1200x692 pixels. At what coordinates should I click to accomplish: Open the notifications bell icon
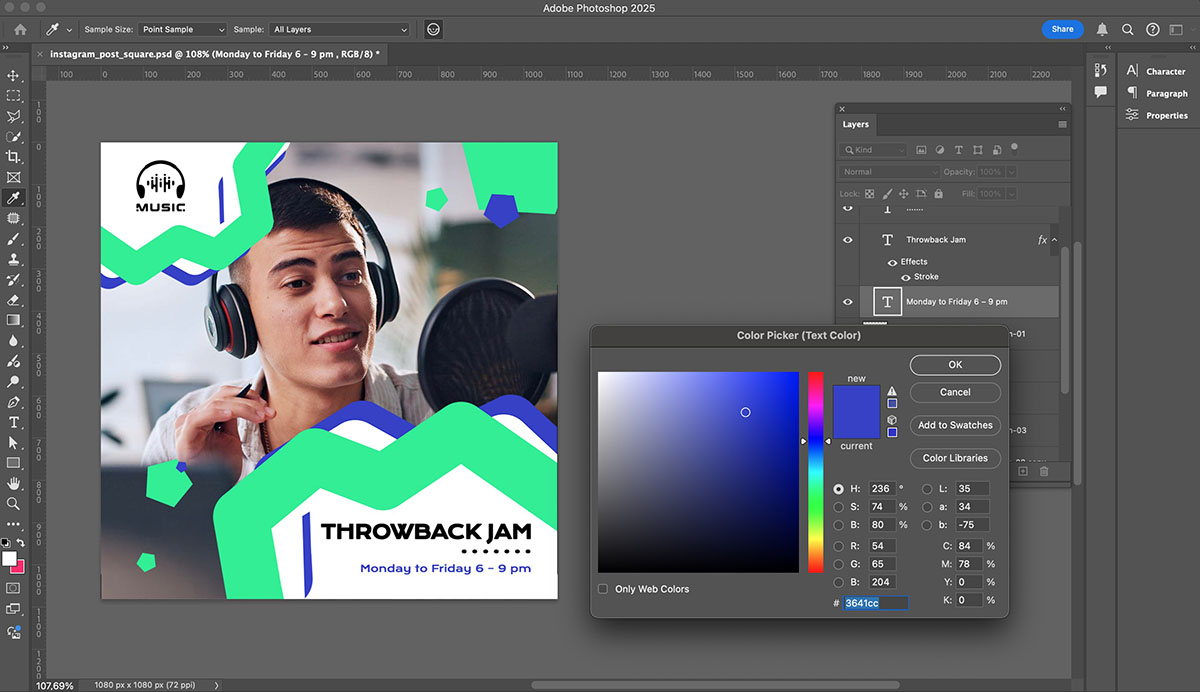[1102, 30]
